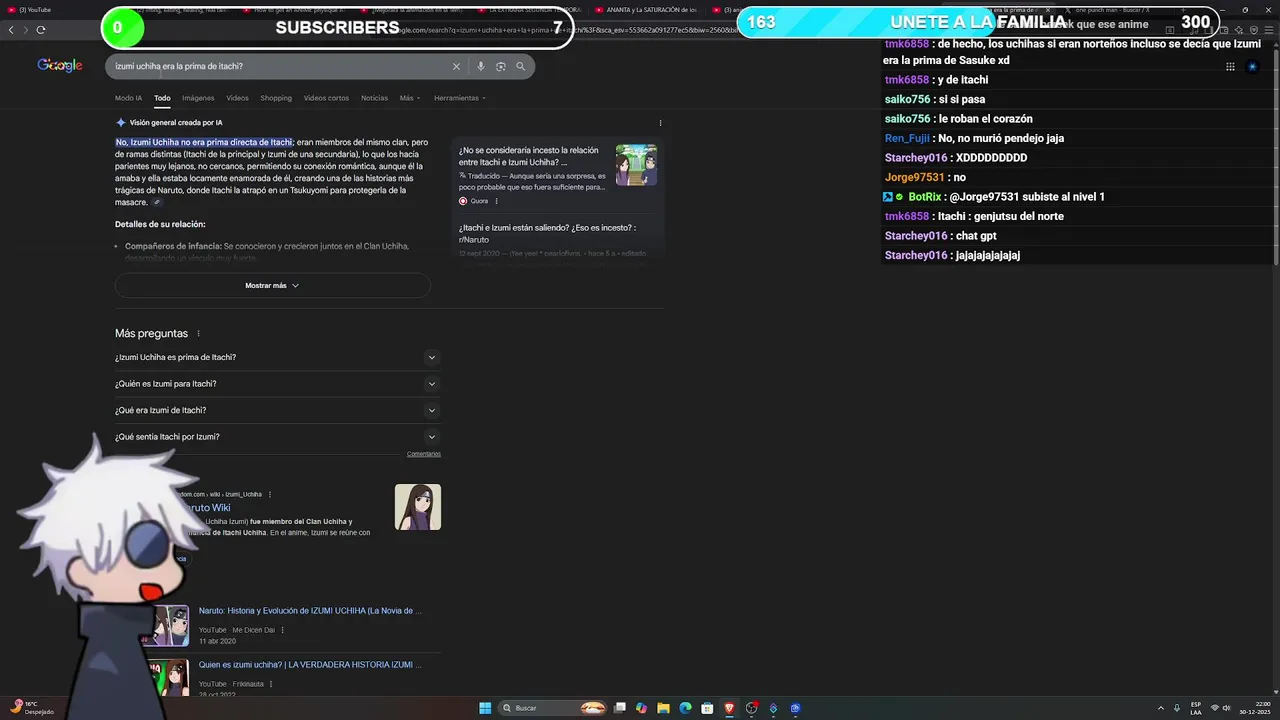The image size is (1280, 720).
Task: Open Quora incest relationship question link
Action: [529, 156]
